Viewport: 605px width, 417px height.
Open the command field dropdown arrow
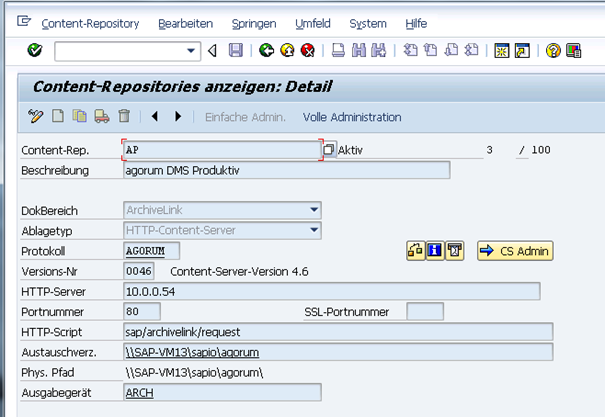click(191, 51)
